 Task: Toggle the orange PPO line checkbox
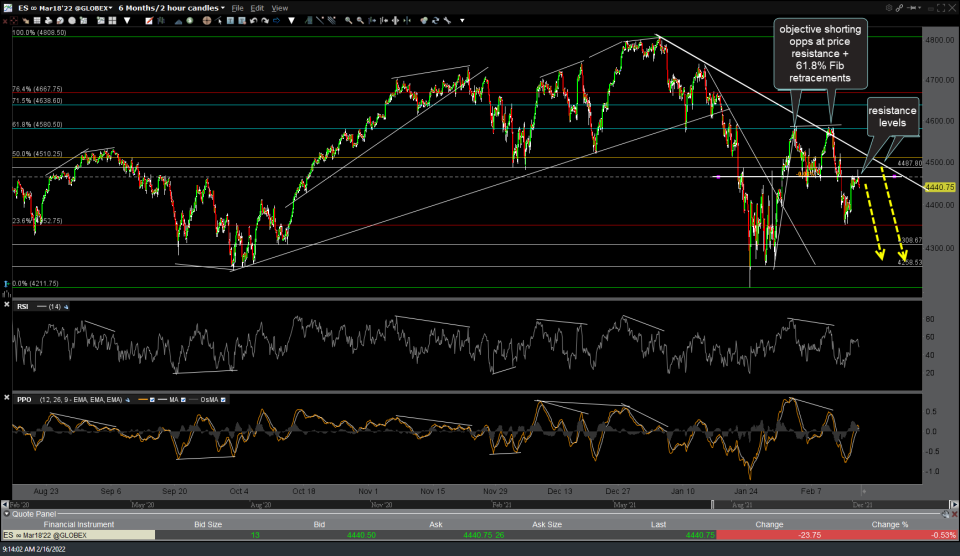152,400
